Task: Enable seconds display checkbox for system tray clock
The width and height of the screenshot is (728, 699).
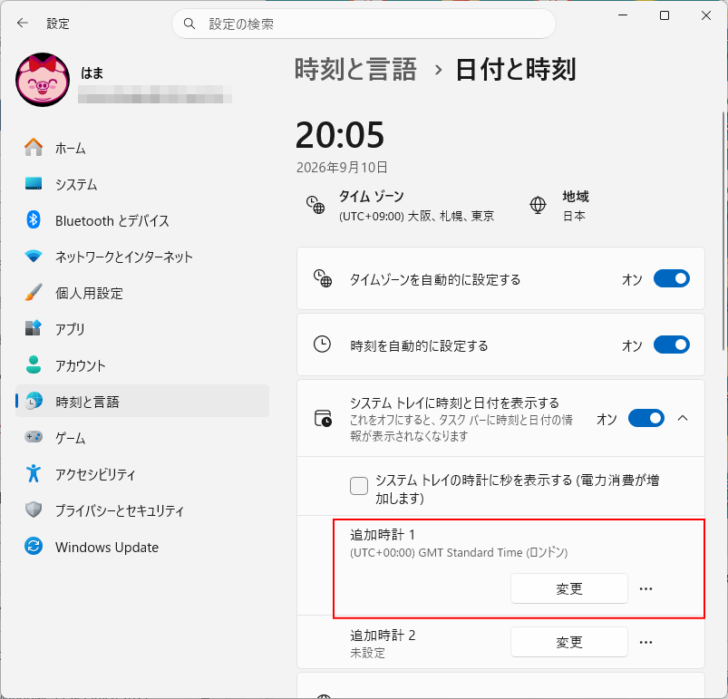Action: tap(359, 486)
